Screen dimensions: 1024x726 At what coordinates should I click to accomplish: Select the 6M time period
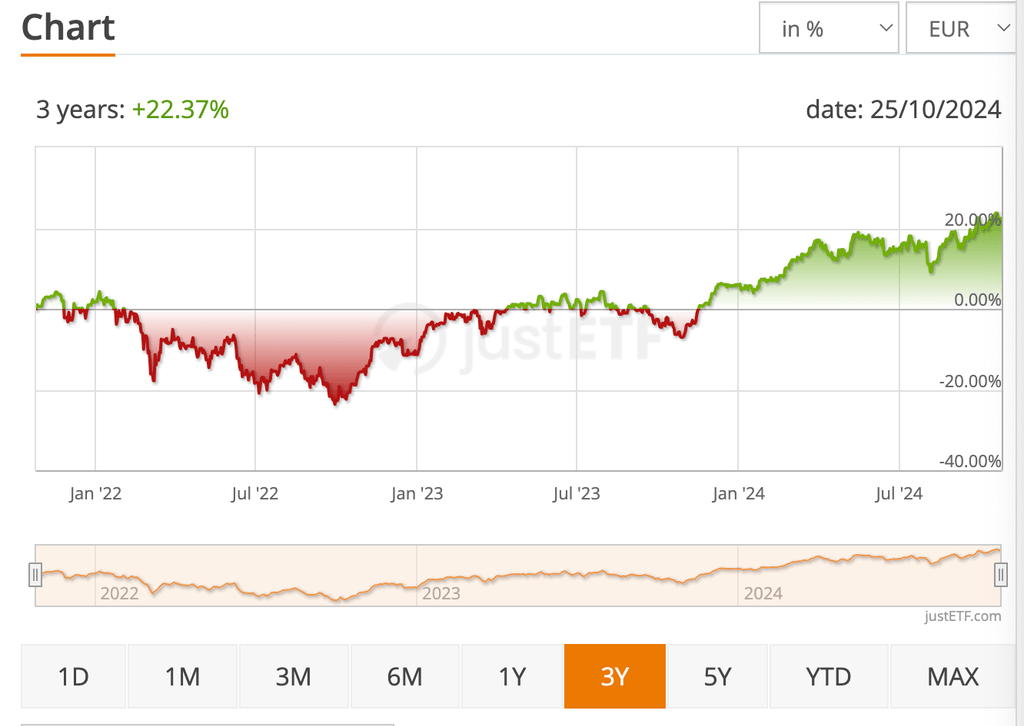coord(404,677)
